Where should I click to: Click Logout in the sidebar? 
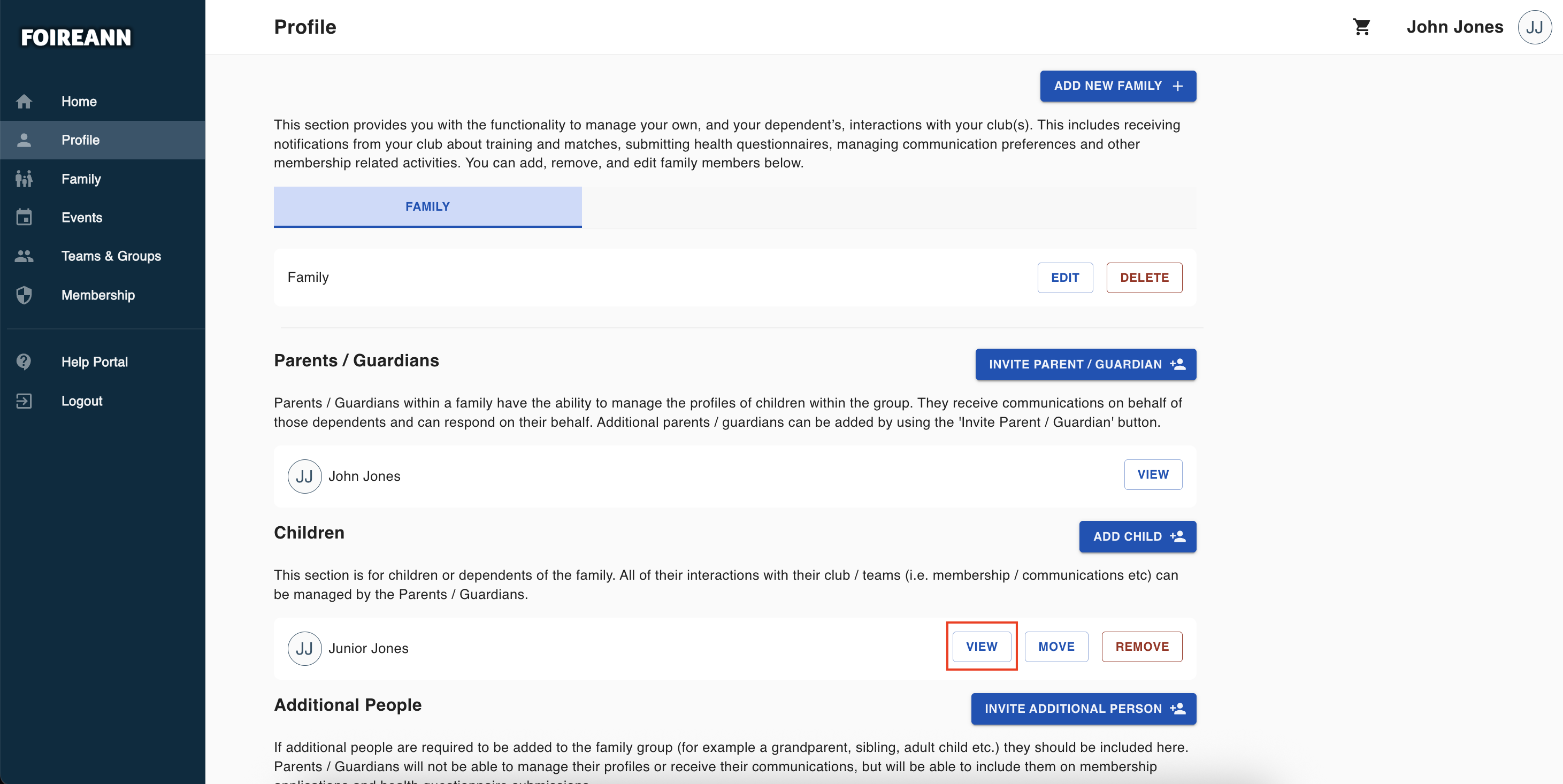tap(103, 401)
